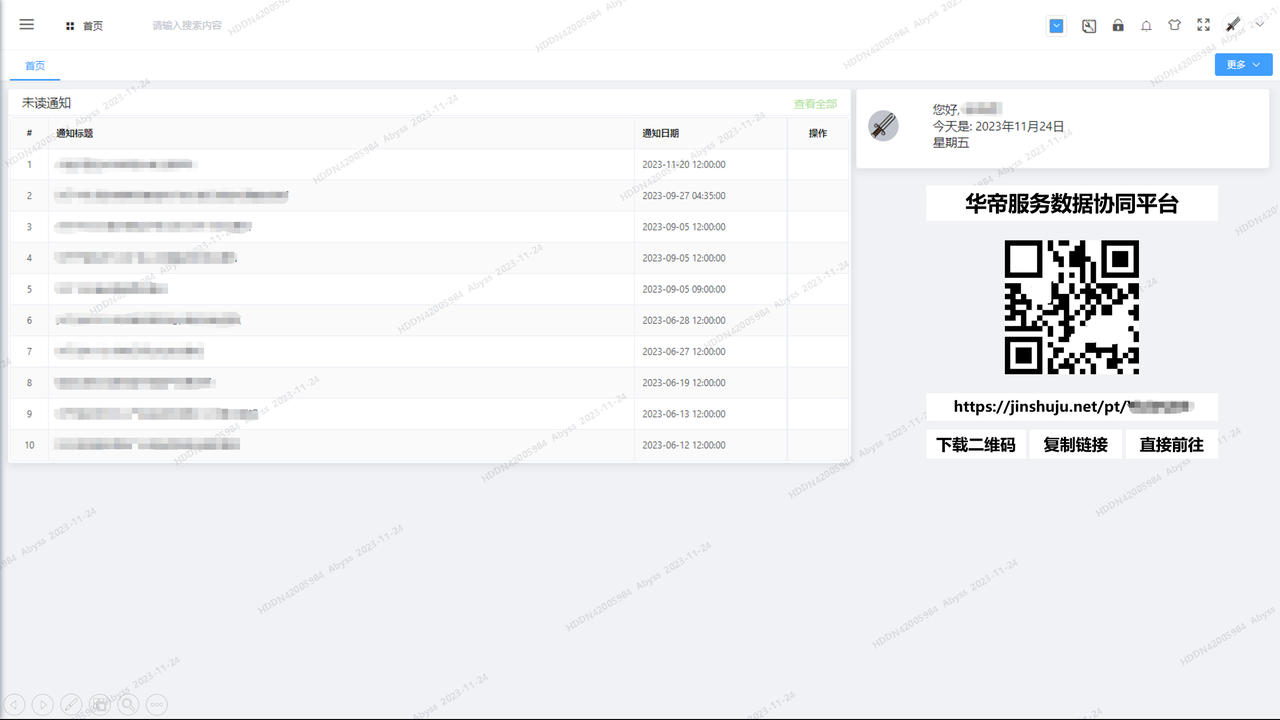The width and height of the screenshot is (1280, 720).
Task: Click the sword user avatar in header
Action: click(1233, 25)
